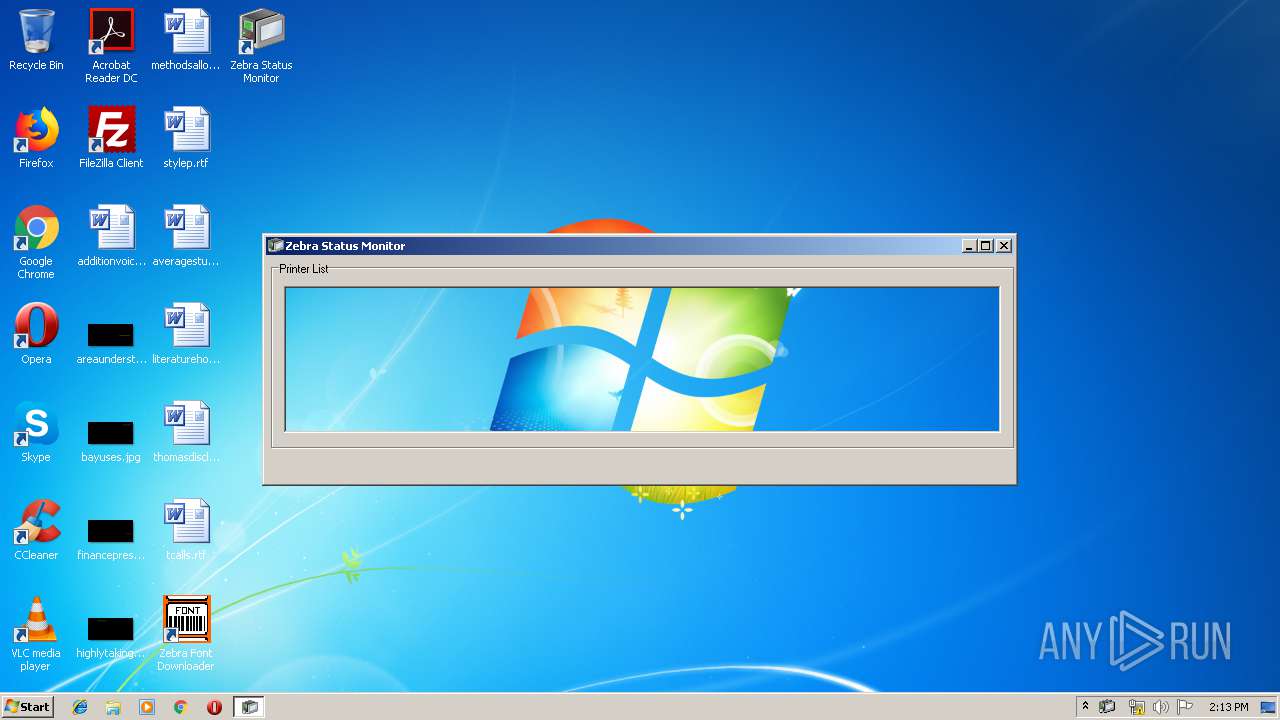This screenshot has width=1280, height=720.
Task: Open Action Center flag icon
Action: click(x=1185, y=707)
